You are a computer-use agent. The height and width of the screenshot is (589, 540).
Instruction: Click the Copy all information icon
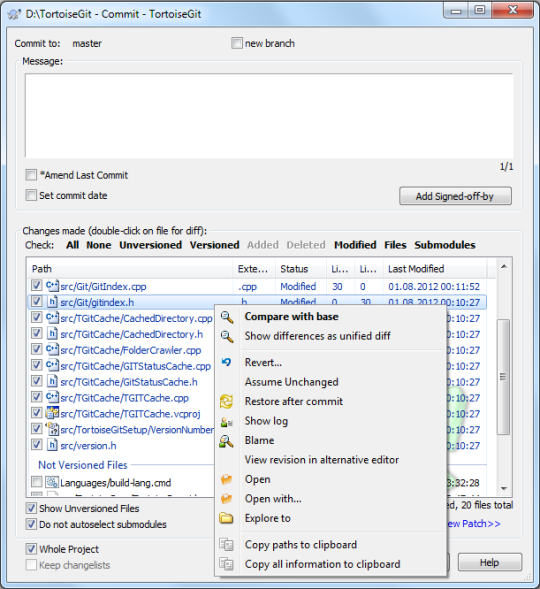click(x=226, y=564)
